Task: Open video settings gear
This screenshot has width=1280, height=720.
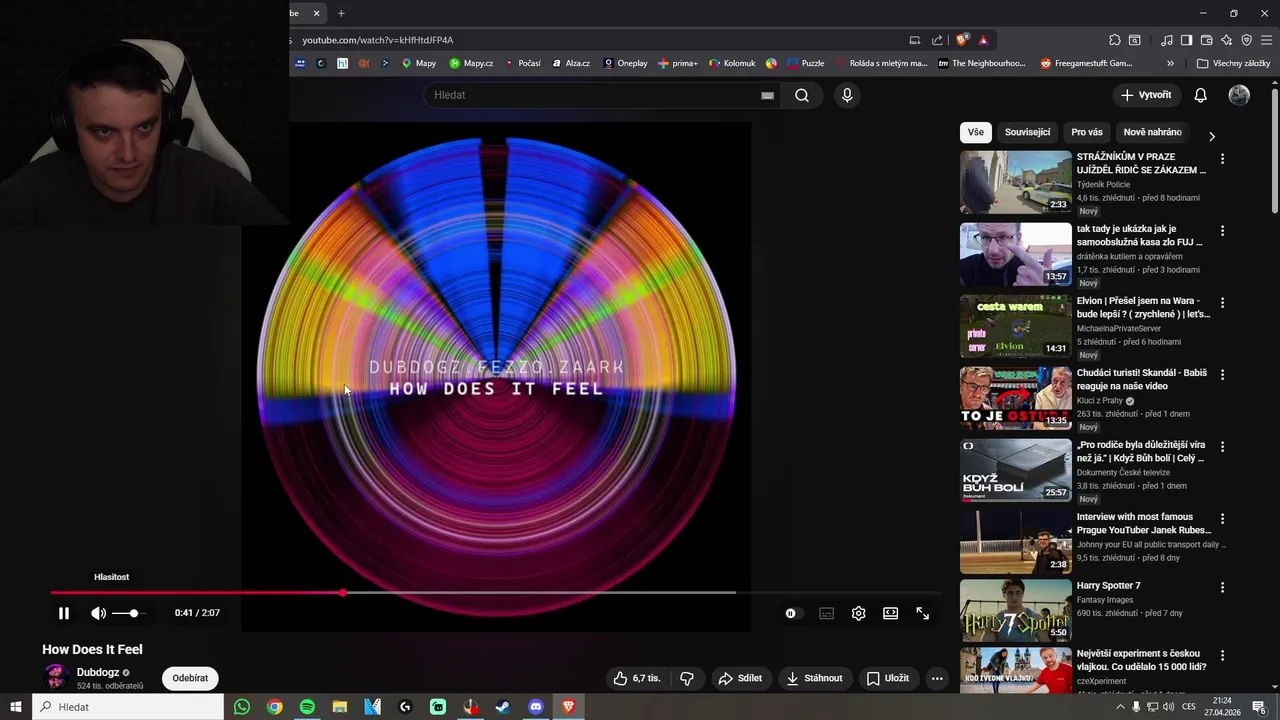Action: pyautogui.click(x=858, y=613)
